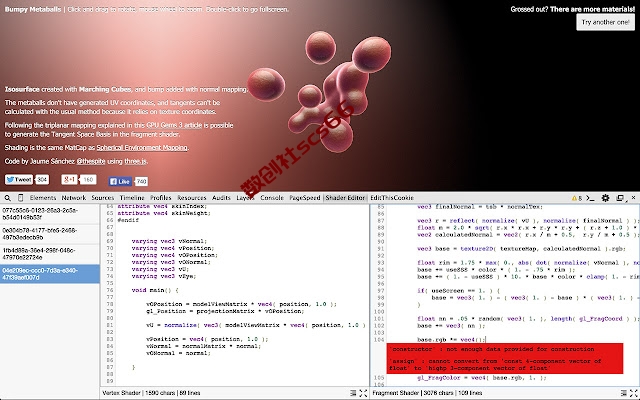640x400 pixels.
Task: Click the 'varying vec3 vEye;' line
Action: (x=164, y=276)
